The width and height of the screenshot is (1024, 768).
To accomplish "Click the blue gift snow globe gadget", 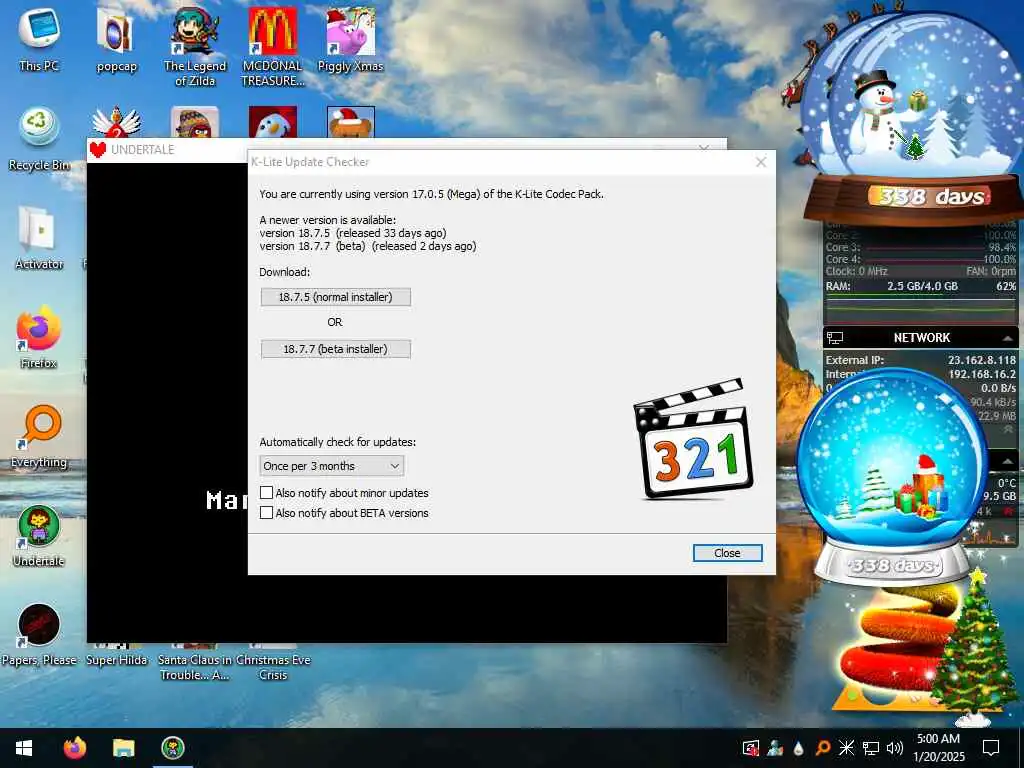I will click(891, 475).
